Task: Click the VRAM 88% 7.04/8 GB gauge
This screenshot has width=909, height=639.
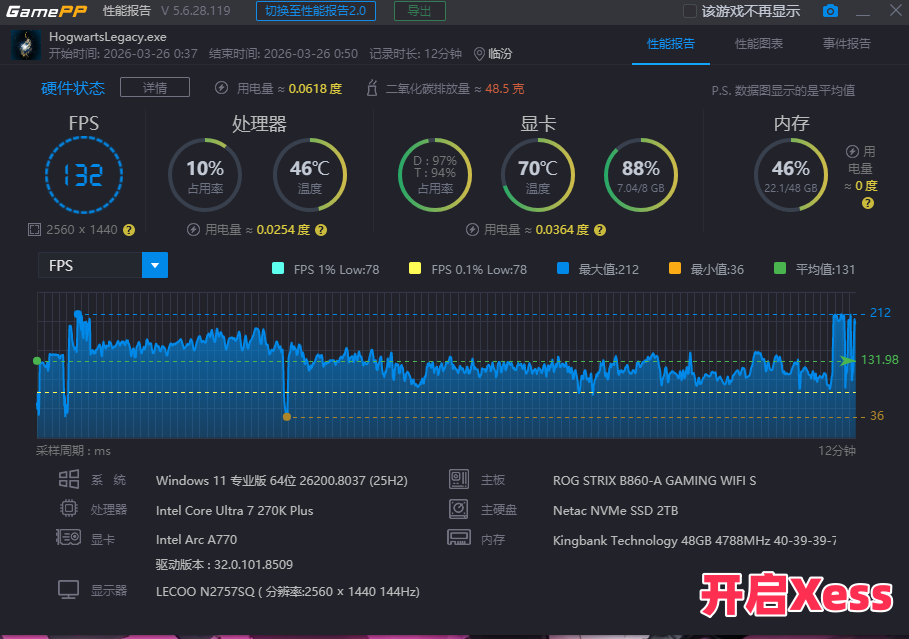Action: (641, 175)
